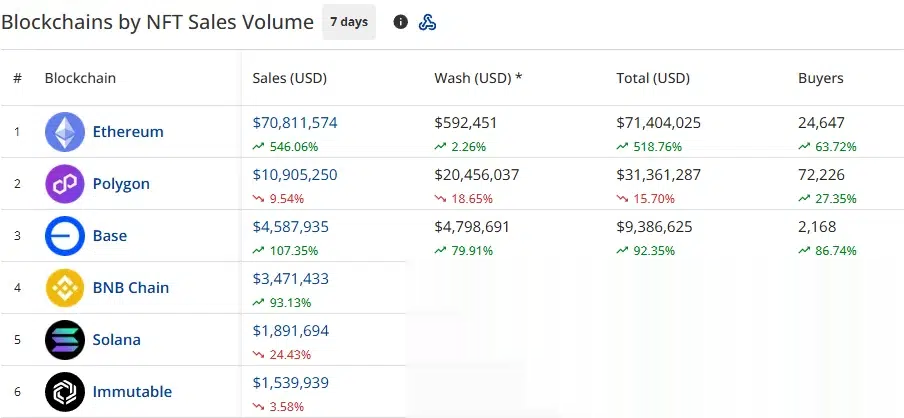Click the BNB Chain logo icon
The height and width of the screenshot is (418, 904).
click(x=65, y=288)
